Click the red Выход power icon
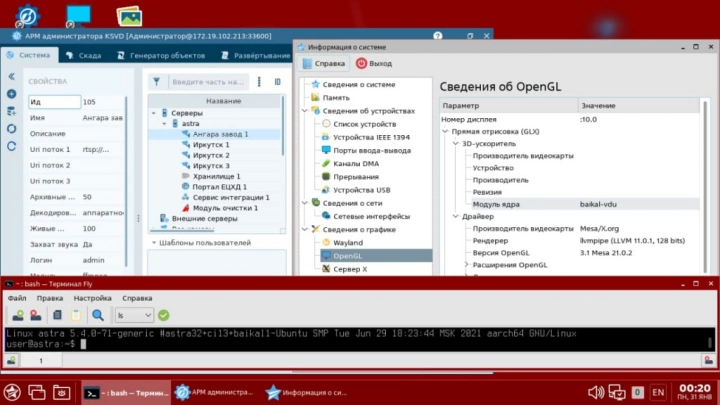The width and height of the screenshot is (720, 405). click(361, 63)
